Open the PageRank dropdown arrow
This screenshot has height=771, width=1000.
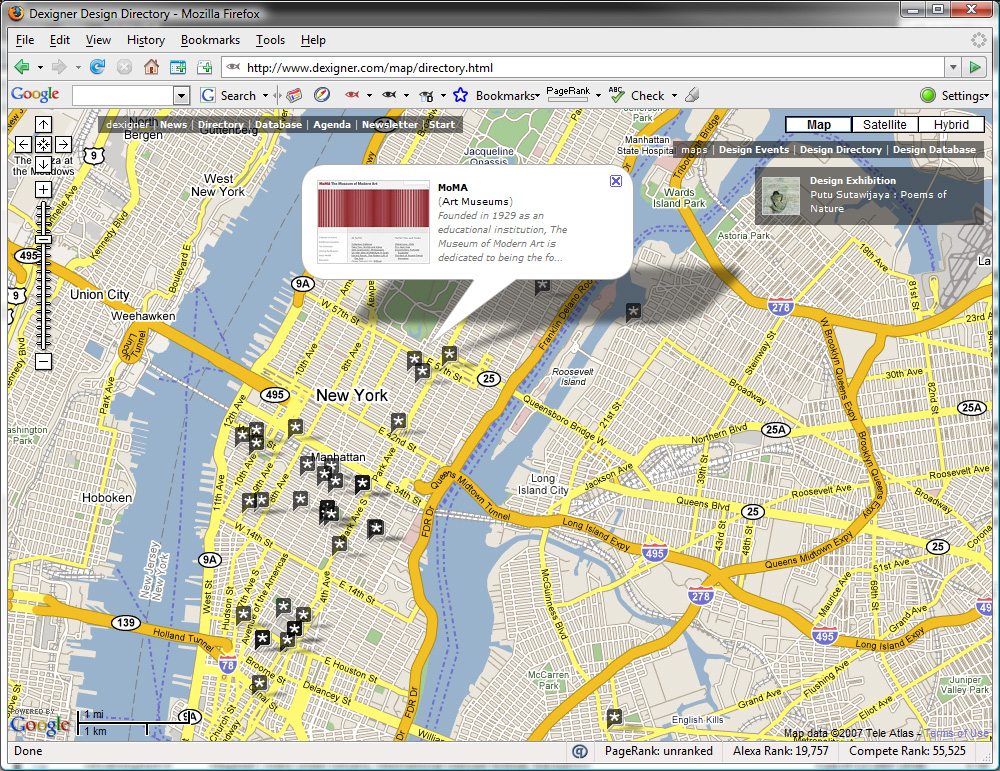click(598, 96)
